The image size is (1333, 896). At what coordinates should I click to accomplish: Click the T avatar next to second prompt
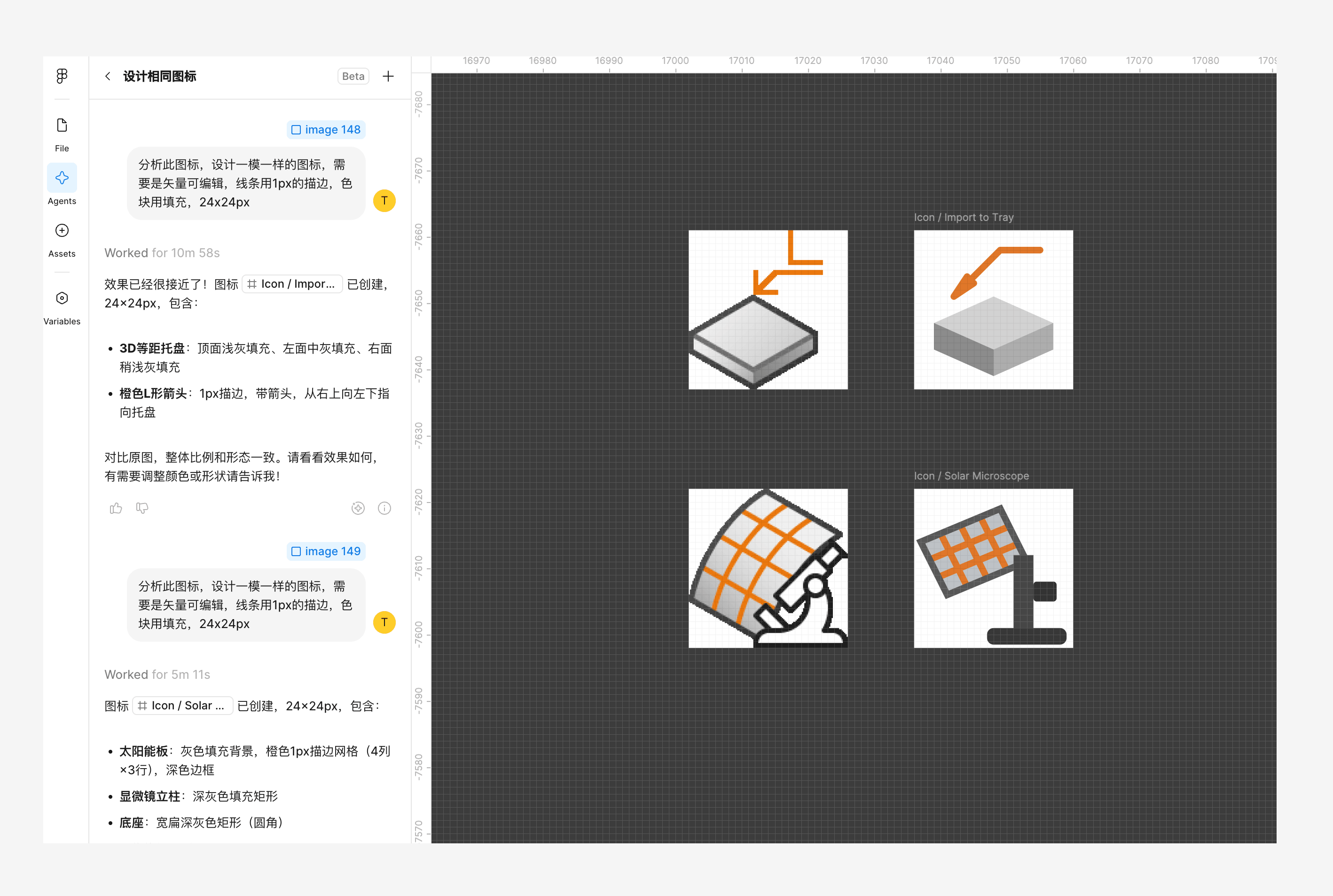384,622
